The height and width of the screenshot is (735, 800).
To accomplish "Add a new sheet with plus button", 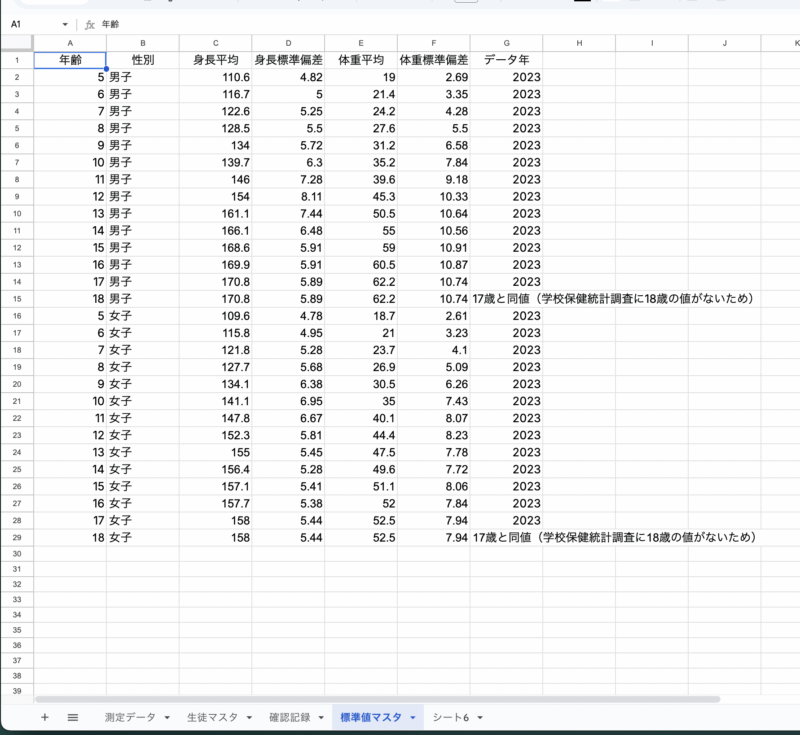I will [x=44, y=717].
